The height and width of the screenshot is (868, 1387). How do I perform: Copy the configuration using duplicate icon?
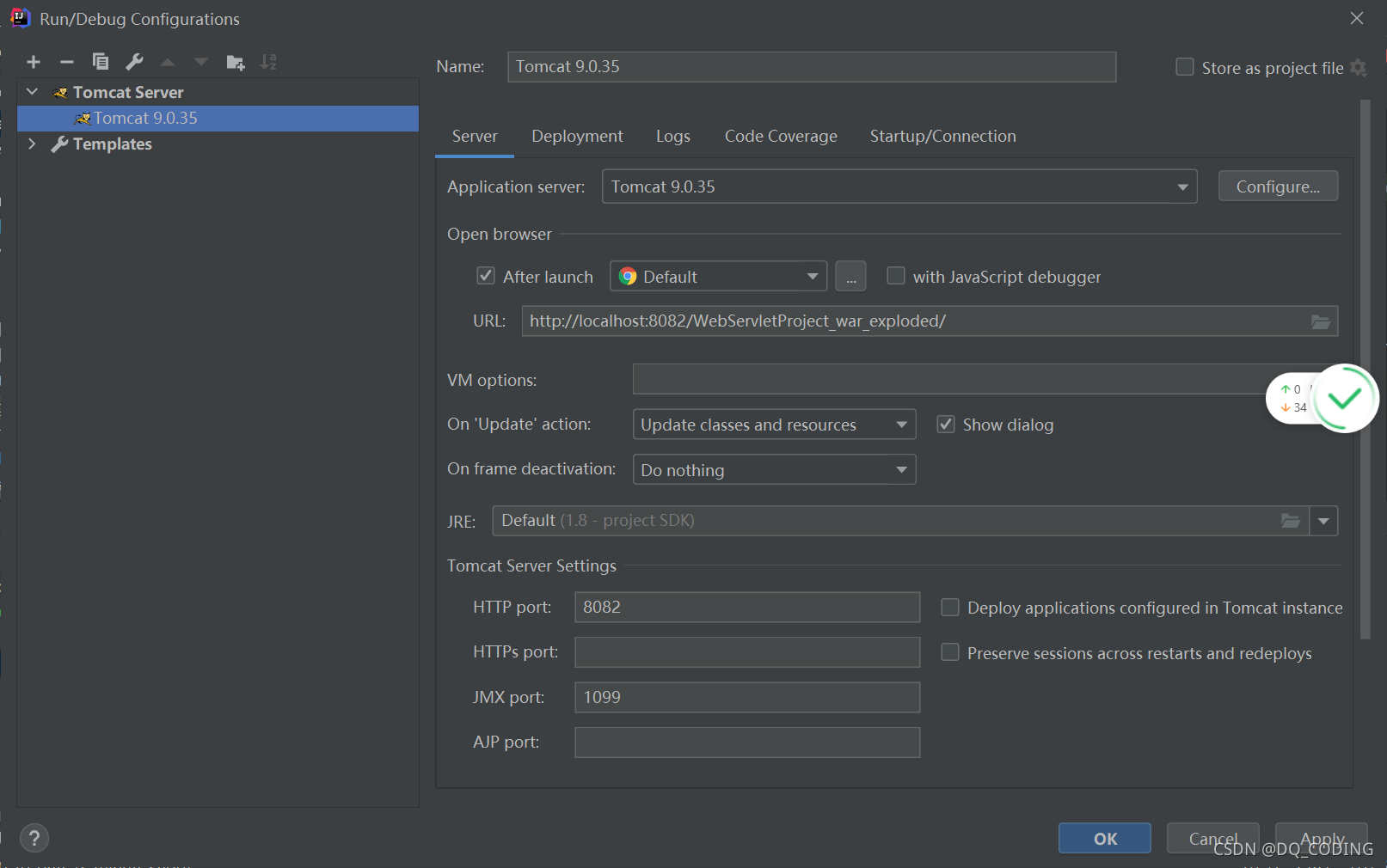(101, 62)
